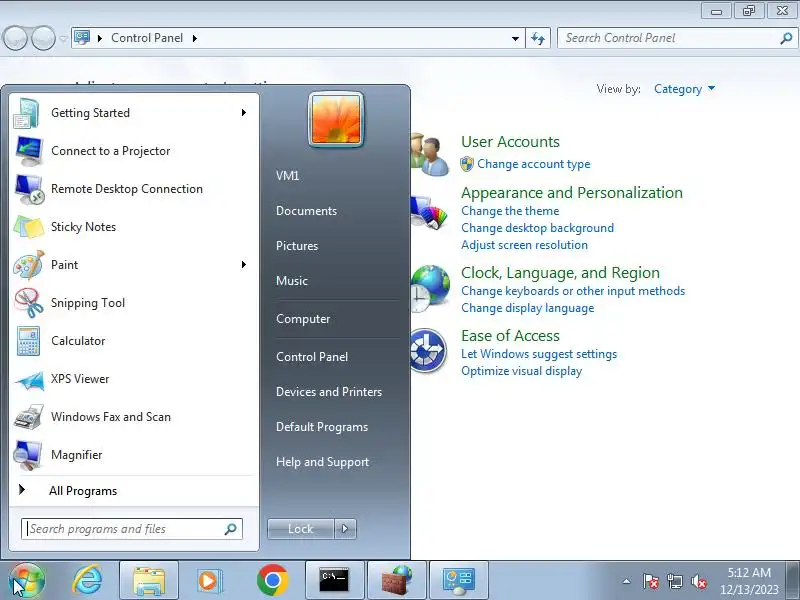Expand the arrow after Control Panel breadcrumb
This screenshot has width=800, height=600.
point(195,38)
